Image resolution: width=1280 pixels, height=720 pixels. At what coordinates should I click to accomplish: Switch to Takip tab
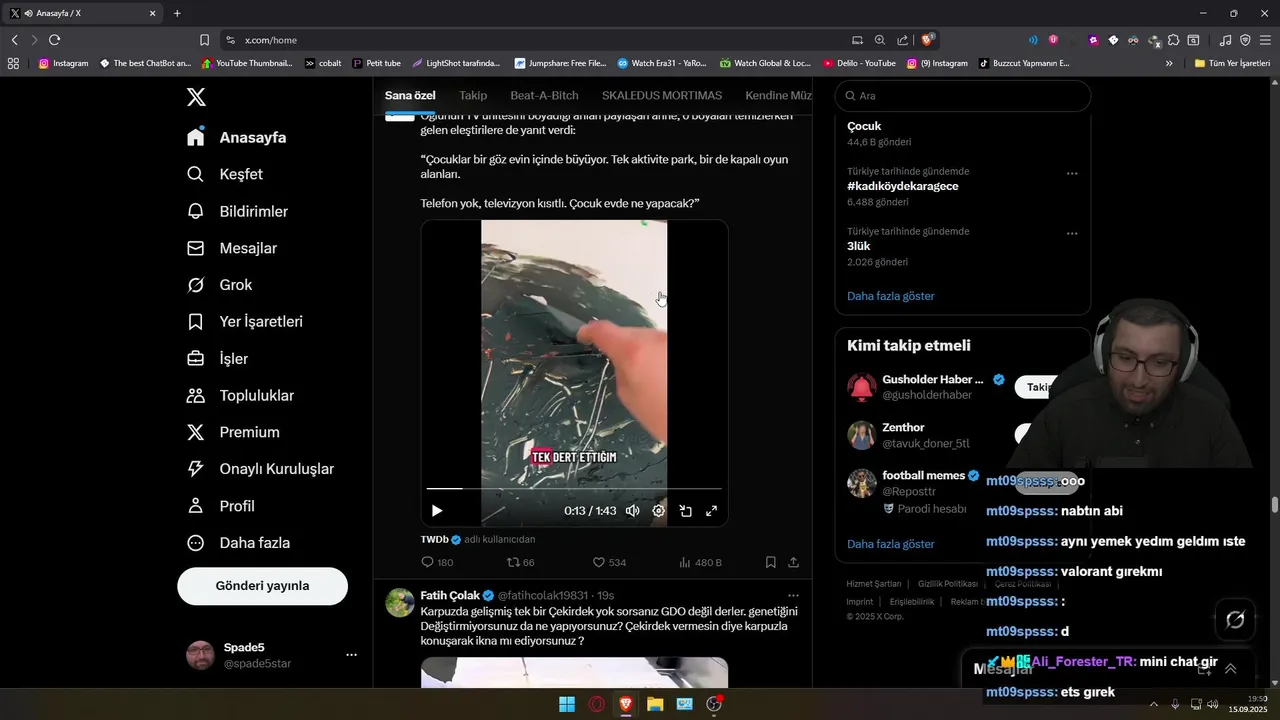[473, 95]
